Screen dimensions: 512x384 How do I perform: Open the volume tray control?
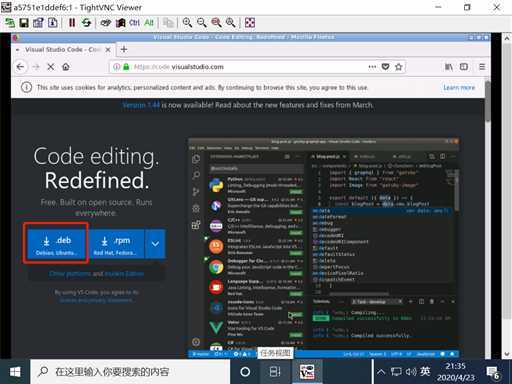(411, 371)
